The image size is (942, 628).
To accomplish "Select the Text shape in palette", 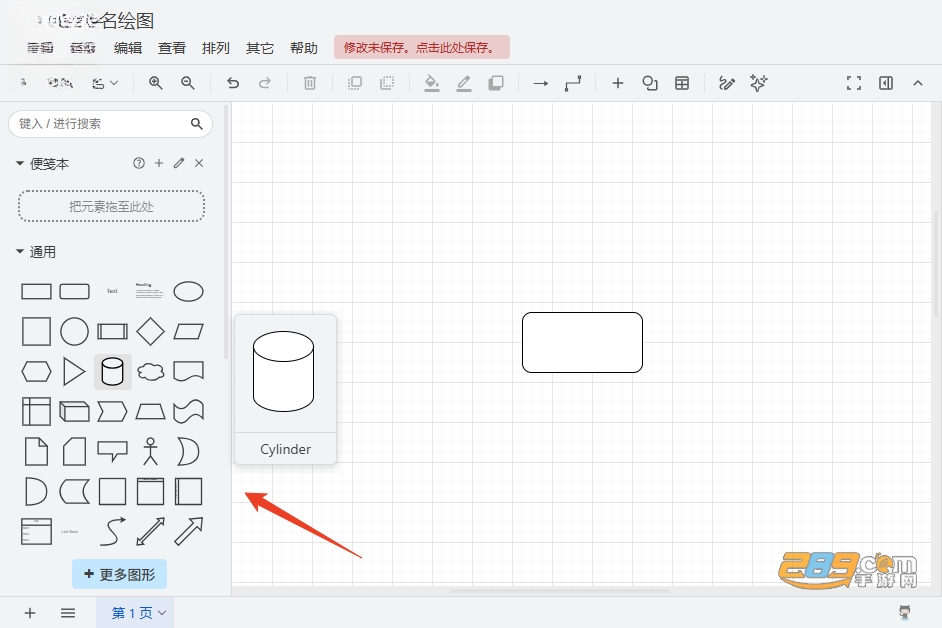I will 112,291.
